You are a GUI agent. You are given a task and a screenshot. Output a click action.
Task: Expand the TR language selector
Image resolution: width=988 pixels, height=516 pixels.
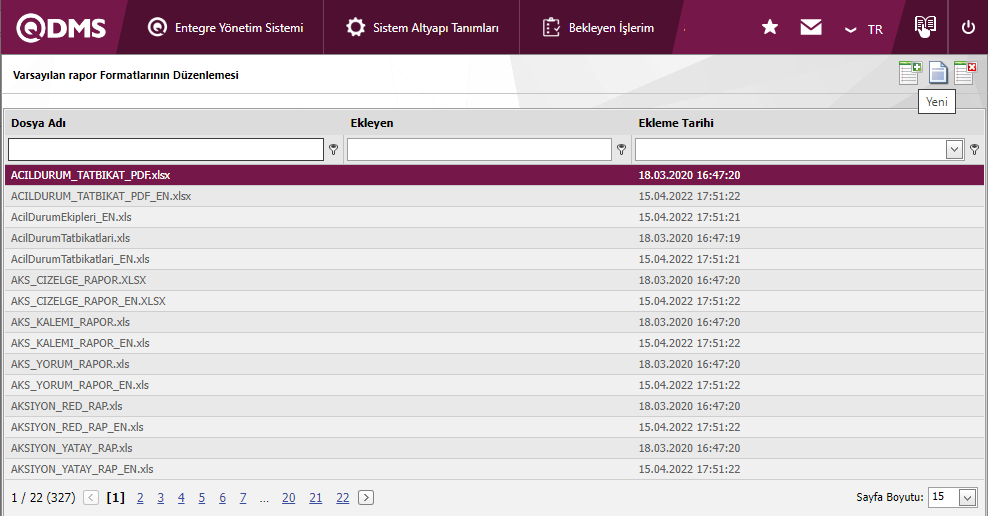(x=864, y=30)
